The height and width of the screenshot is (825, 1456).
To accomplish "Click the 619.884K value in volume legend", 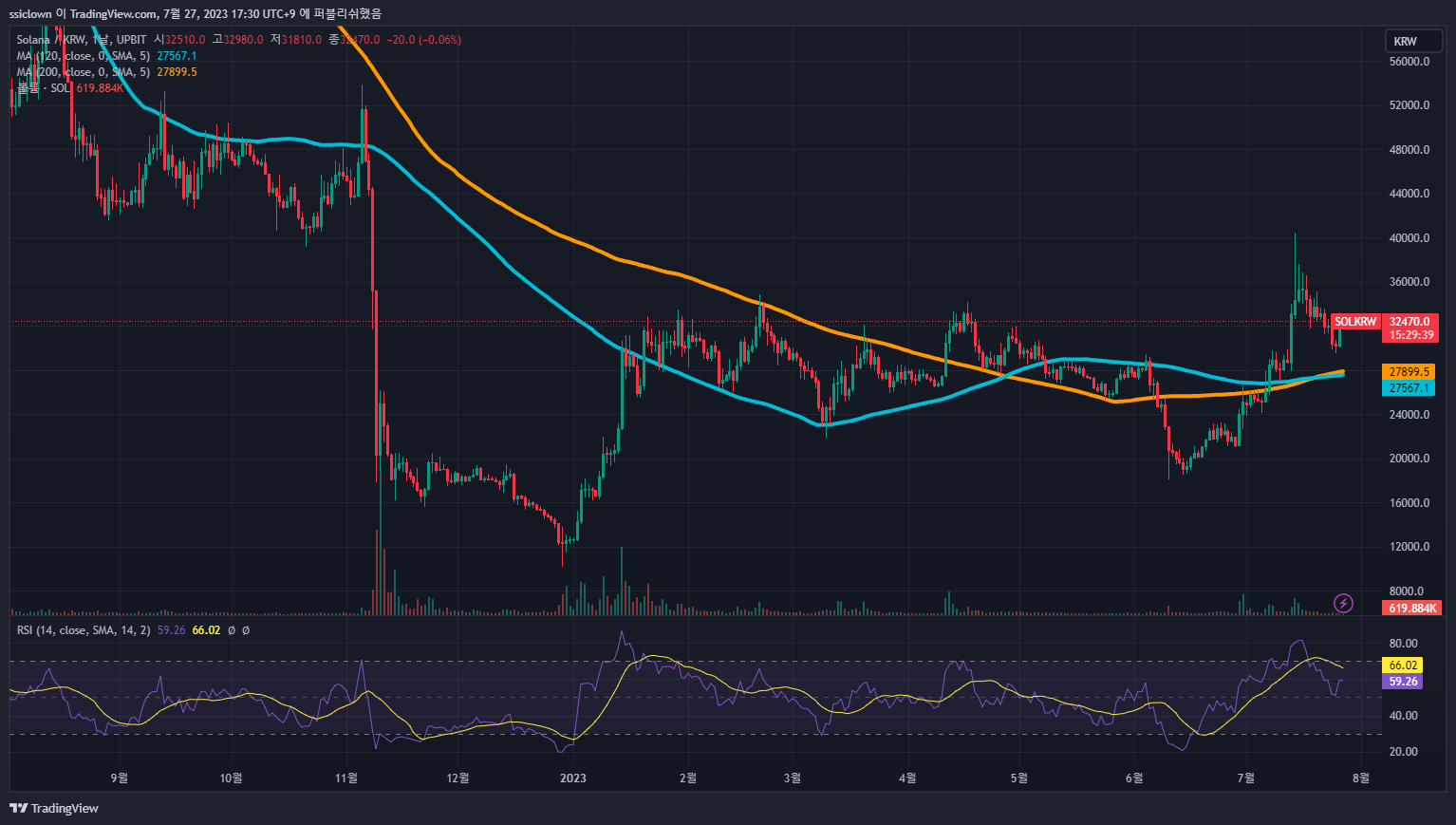I will click(101, 88).
